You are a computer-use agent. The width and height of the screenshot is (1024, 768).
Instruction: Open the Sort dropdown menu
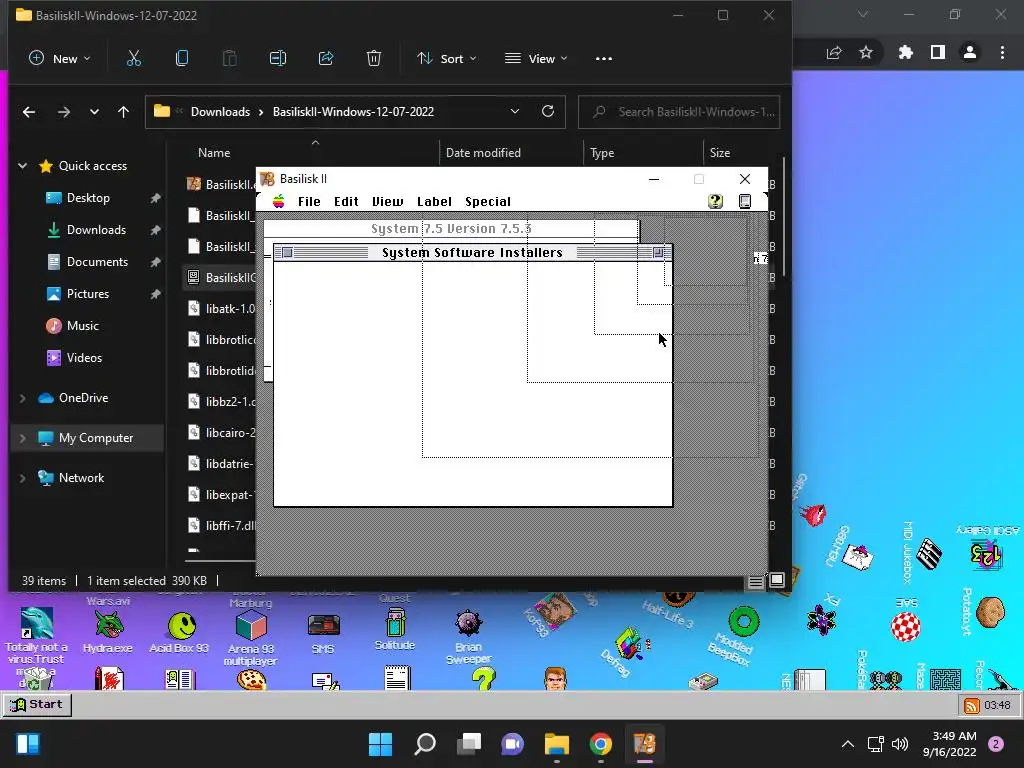click(447, 58)
